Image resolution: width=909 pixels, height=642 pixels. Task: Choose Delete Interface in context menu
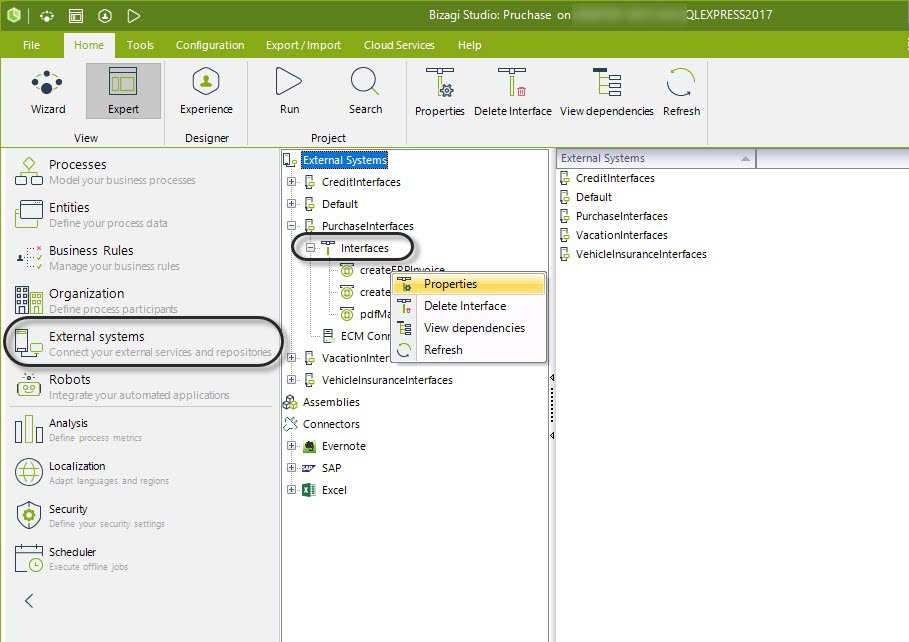pyautogui.click(x=469, y=306)
